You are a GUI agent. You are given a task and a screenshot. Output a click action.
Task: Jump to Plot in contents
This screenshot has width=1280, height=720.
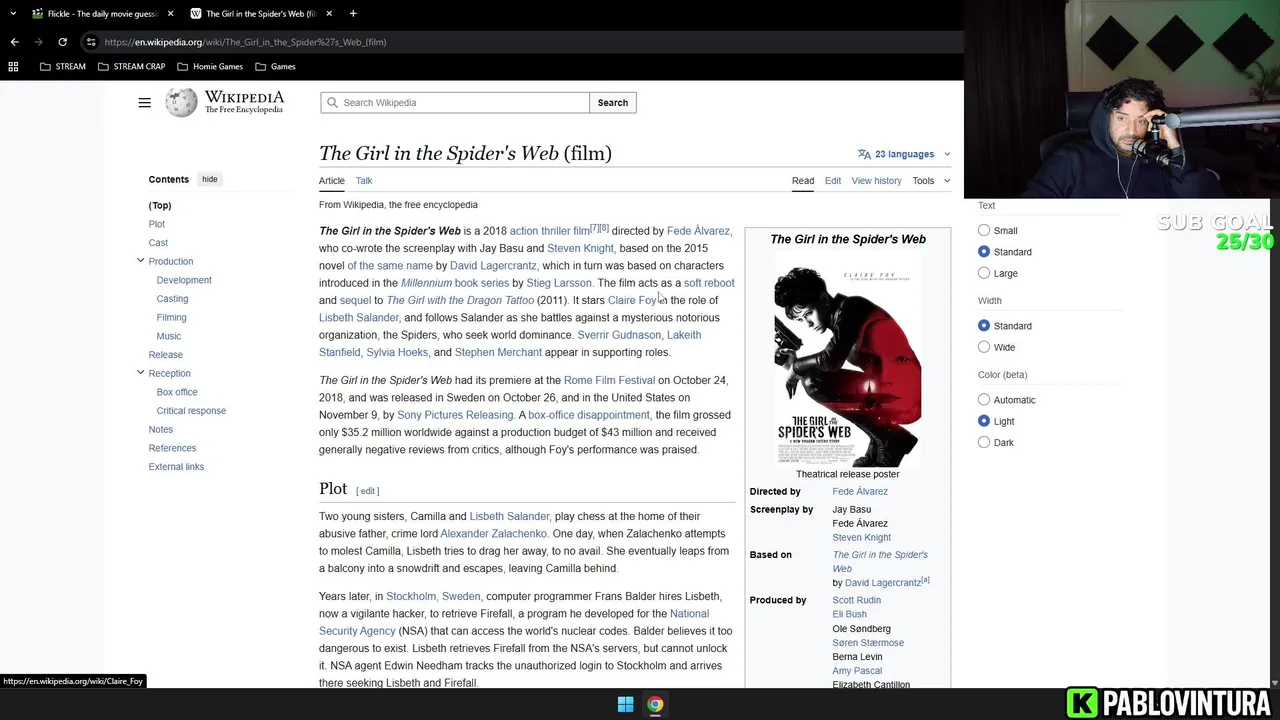[157, 224]
